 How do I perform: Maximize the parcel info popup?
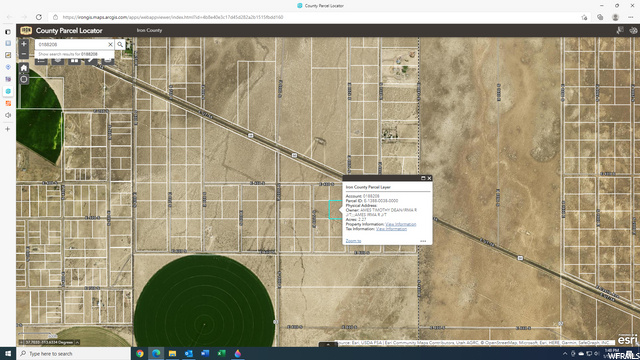[423, 178]
